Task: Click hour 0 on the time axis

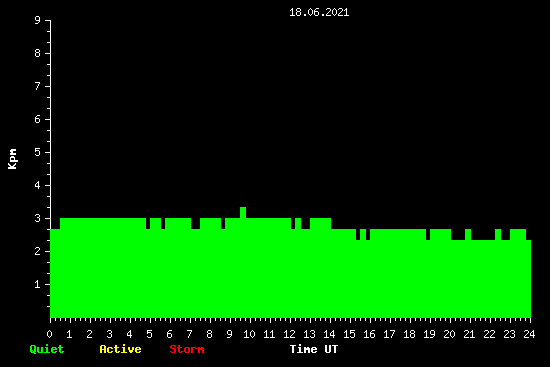Action: [x=49, y=334]
